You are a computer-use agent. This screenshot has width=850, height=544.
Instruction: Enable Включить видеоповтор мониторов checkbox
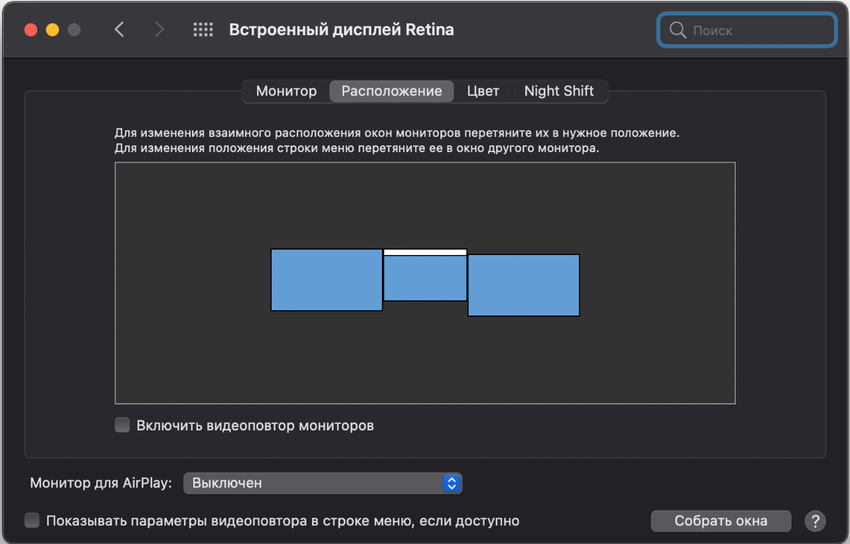(x=122, y=425)
